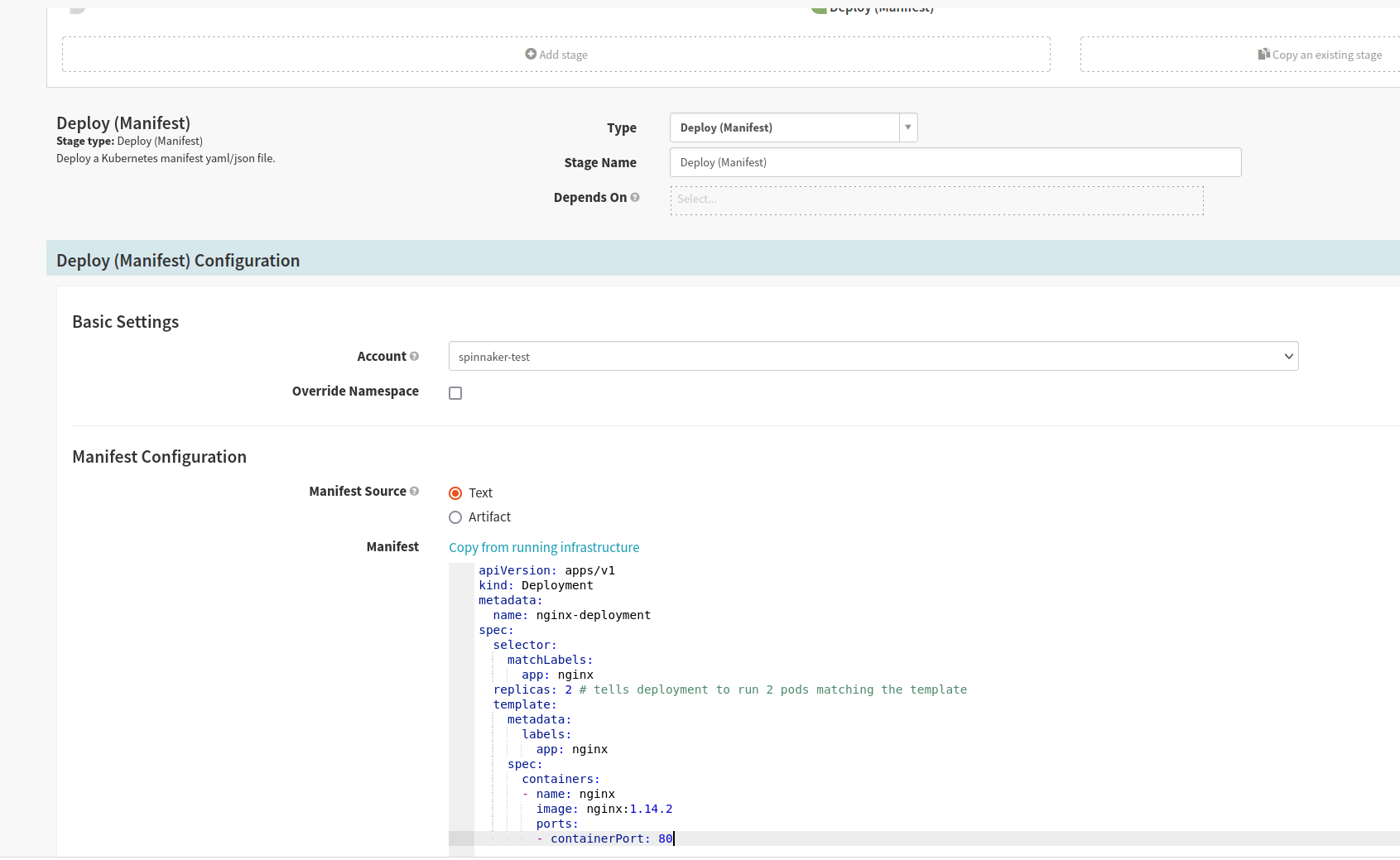The image size is (1400, 860).
Task: Click the copy icon for existing stage
Action: tap(1263, 54)
